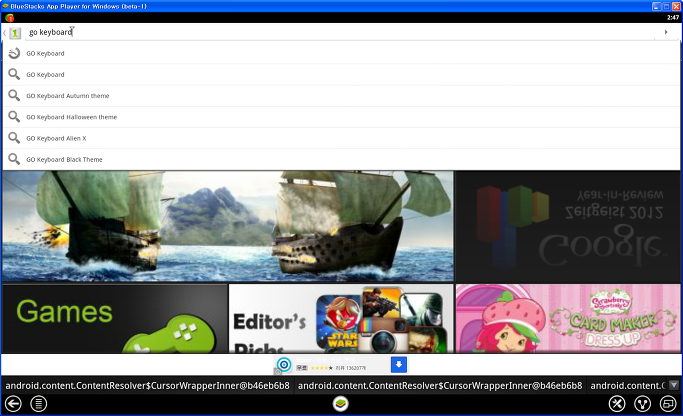Viewport: 683px width, 416px height.
Task: Click magnifier icon next to Black Theme
Action: pos(14,159)
